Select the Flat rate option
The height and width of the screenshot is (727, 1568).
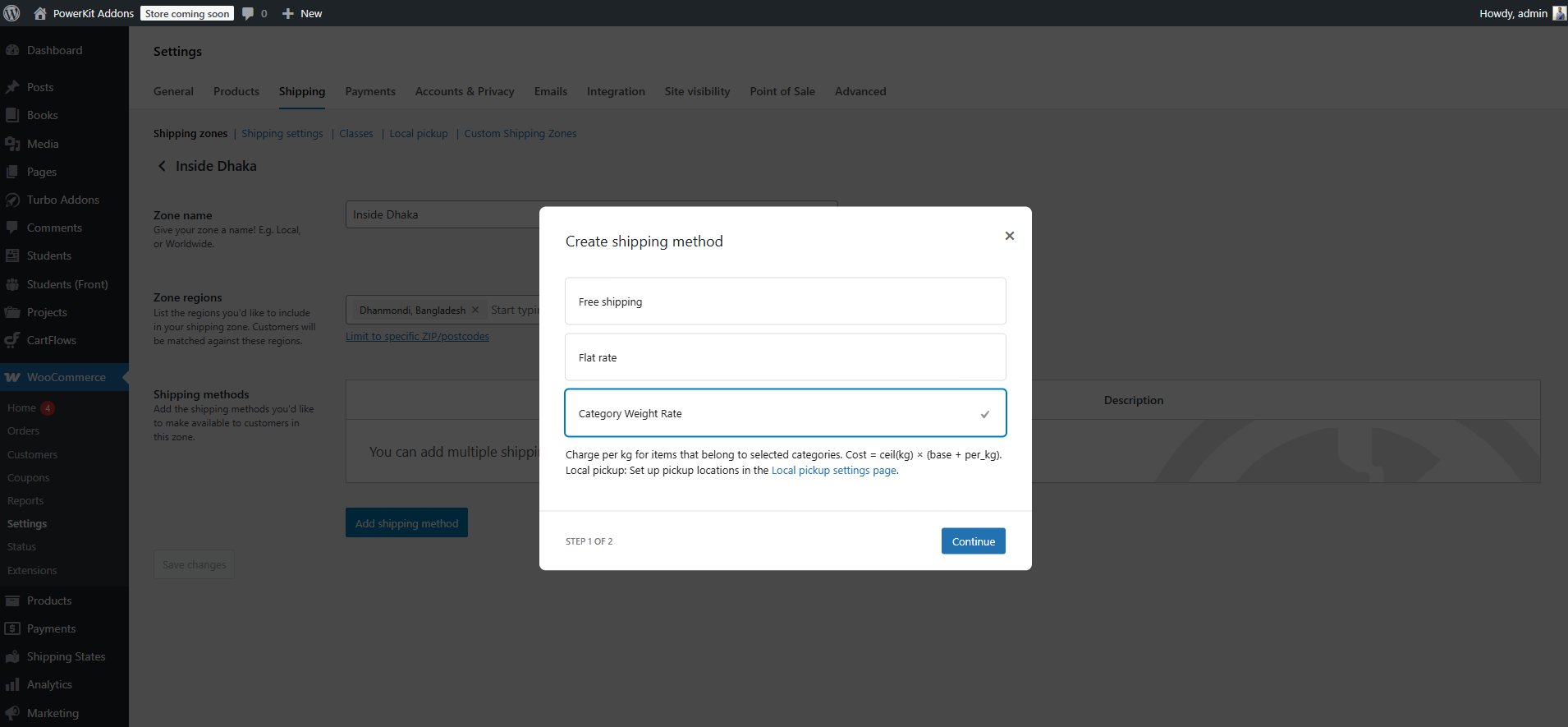pyautogui.click(x=785, y=357)
